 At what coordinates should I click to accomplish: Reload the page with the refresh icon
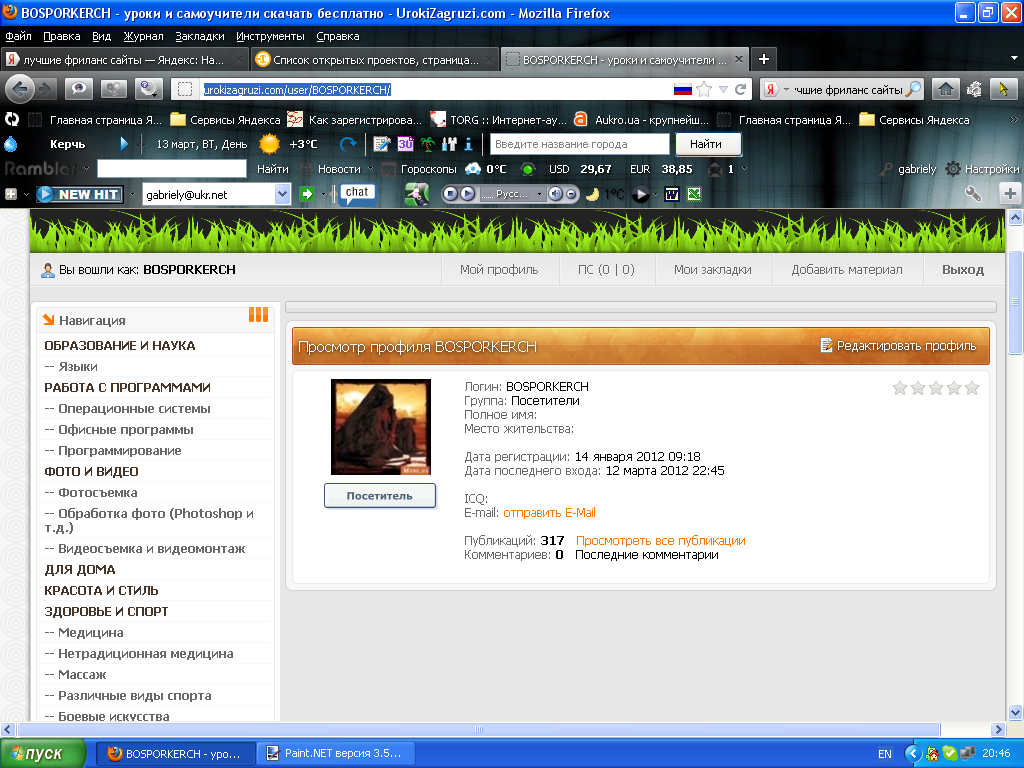[740, 89]
